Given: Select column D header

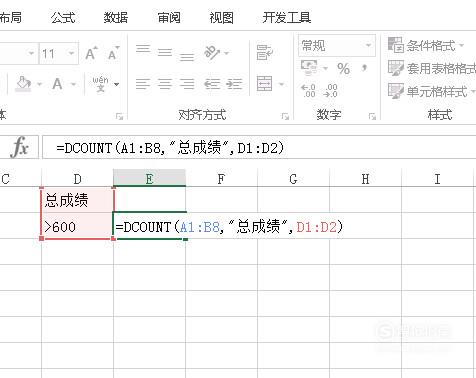Looking at the screenshot, I should pyautogui.click(x=77, y=179).
